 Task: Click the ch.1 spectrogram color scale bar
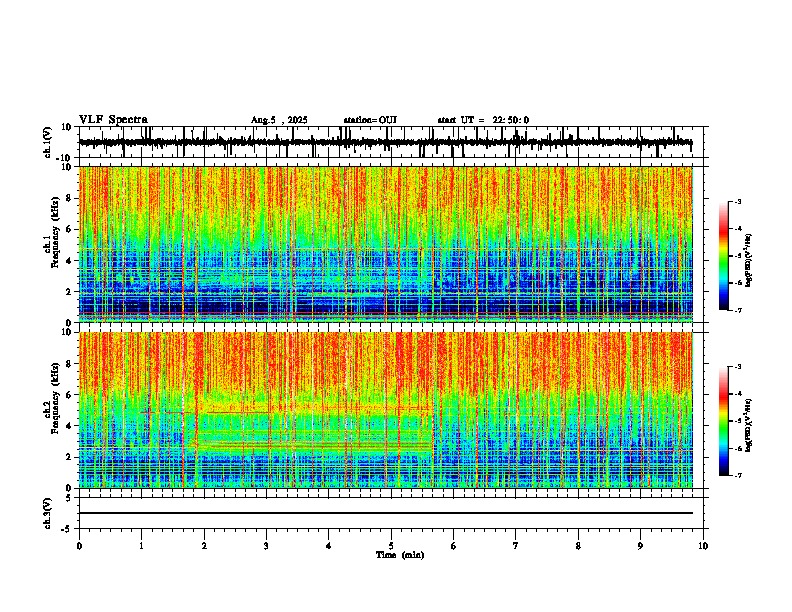724,256
